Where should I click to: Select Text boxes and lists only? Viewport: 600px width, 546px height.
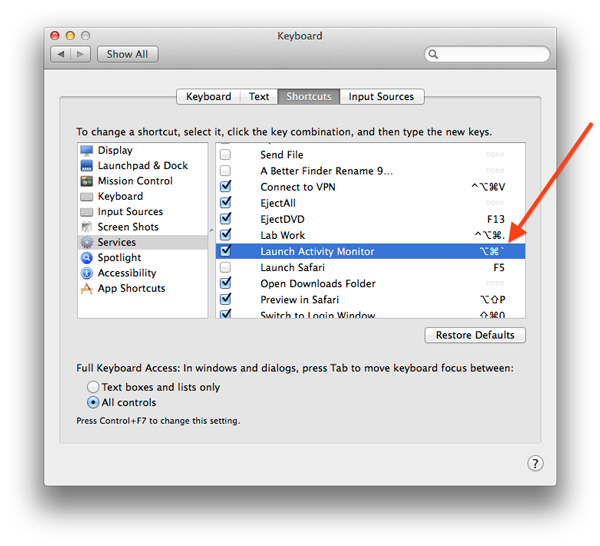click(93, 387)
